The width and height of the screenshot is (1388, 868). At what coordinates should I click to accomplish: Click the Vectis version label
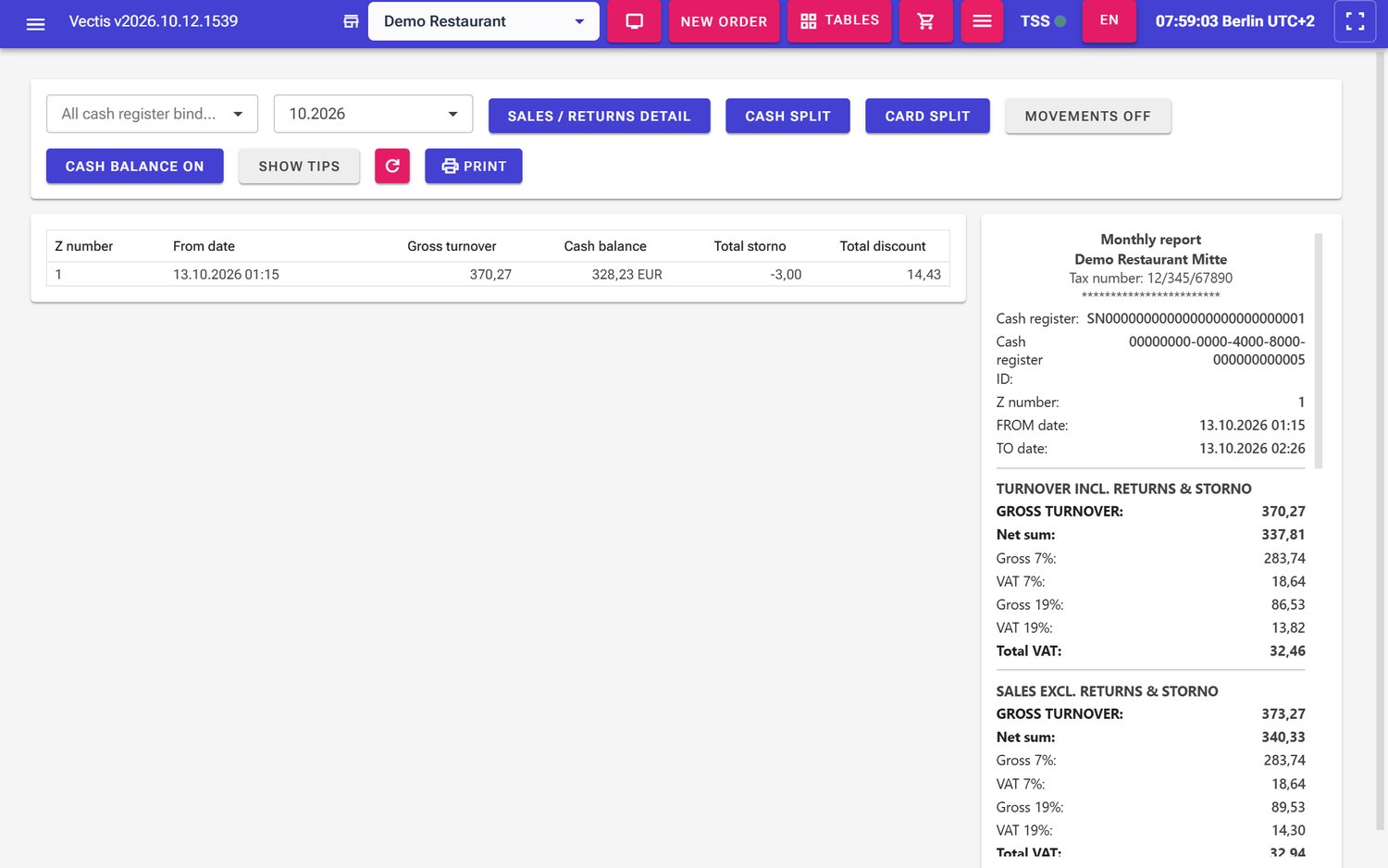click(154, 21)
